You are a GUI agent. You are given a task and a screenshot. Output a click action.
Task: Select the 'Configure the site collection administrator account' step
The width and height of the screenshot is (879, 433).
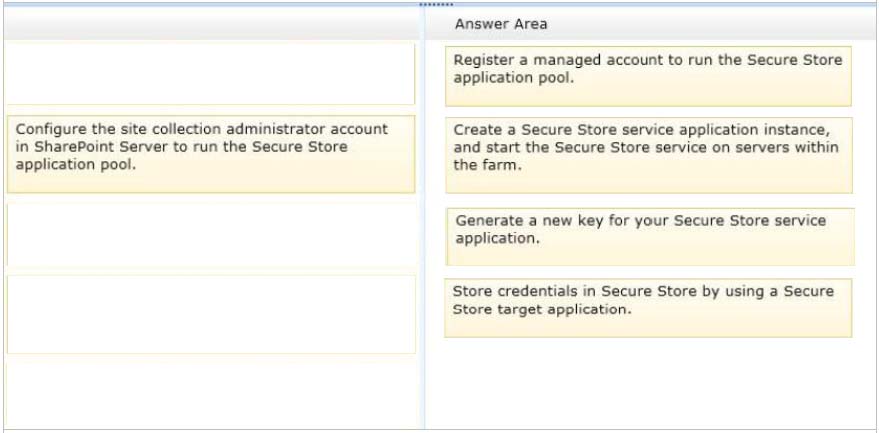211,154
